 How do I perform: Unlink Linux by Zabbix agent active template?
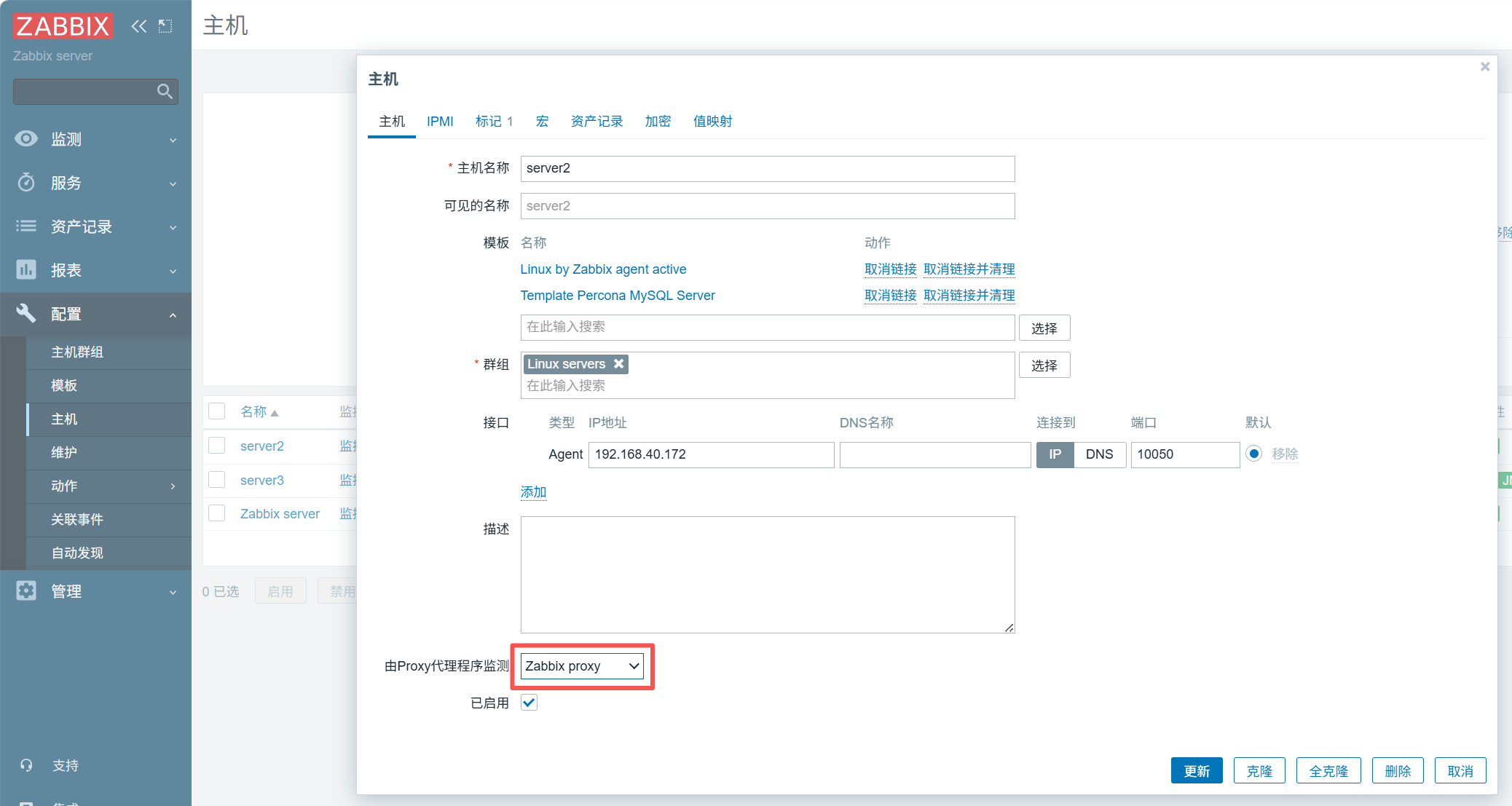[x=890, y=269]
